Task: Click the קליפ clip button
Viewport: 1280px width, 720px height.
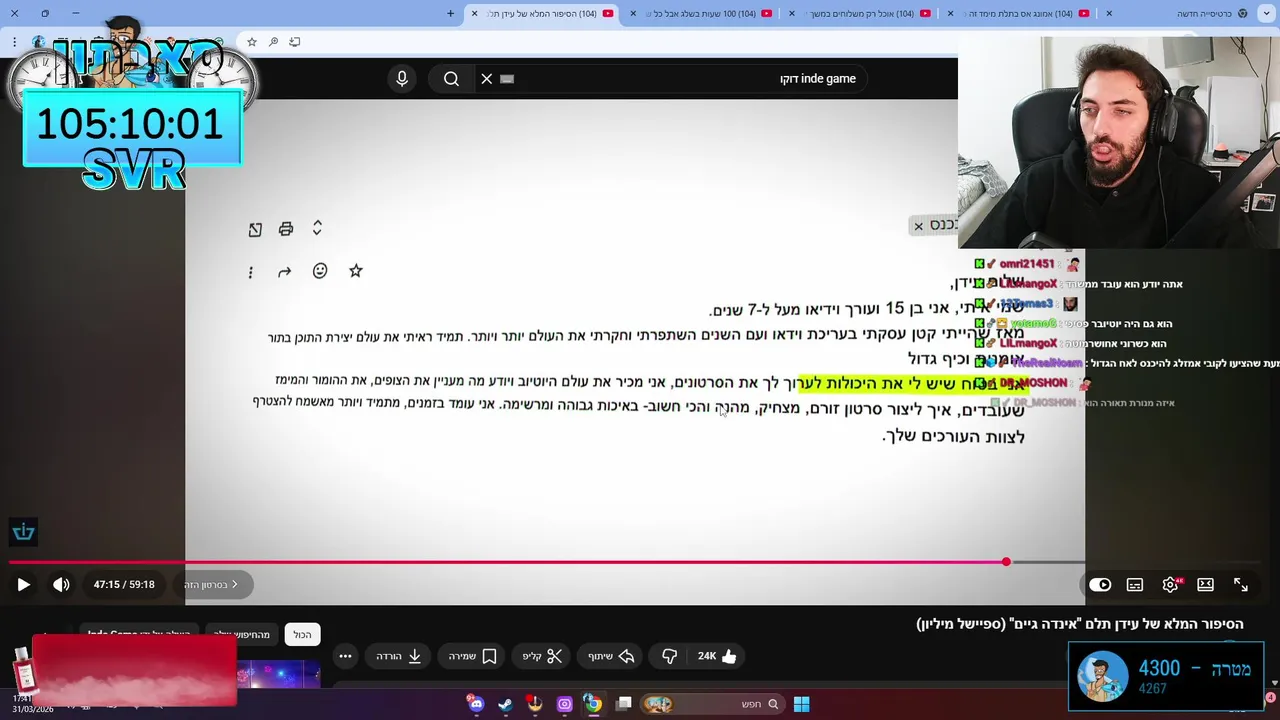Action: [x=543, y=656]
